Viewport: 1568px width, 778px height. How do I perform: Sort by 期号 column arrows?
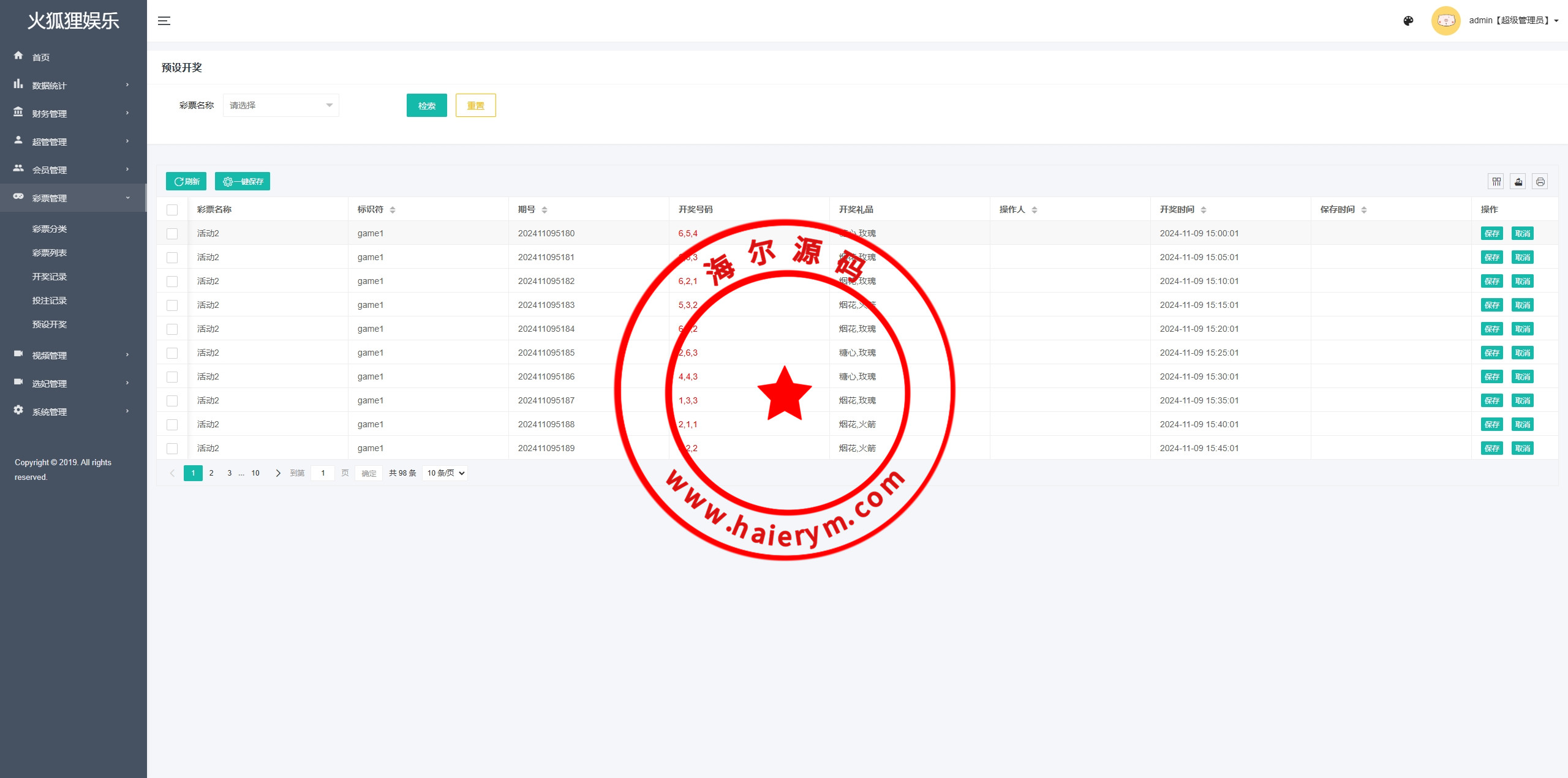545,210
